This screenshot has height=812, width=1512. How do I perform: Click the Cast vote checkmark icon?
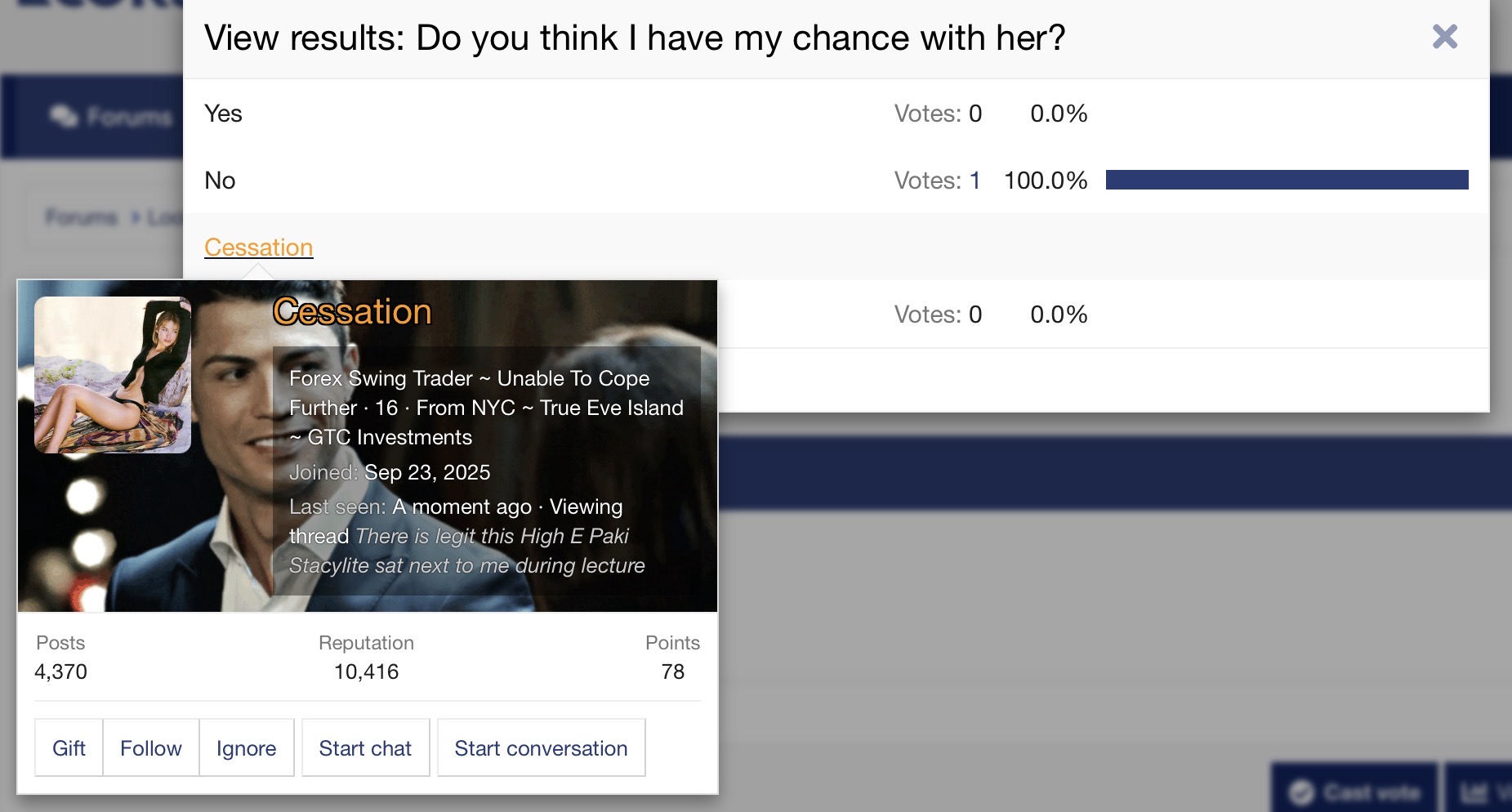[x=1300, y=792]
